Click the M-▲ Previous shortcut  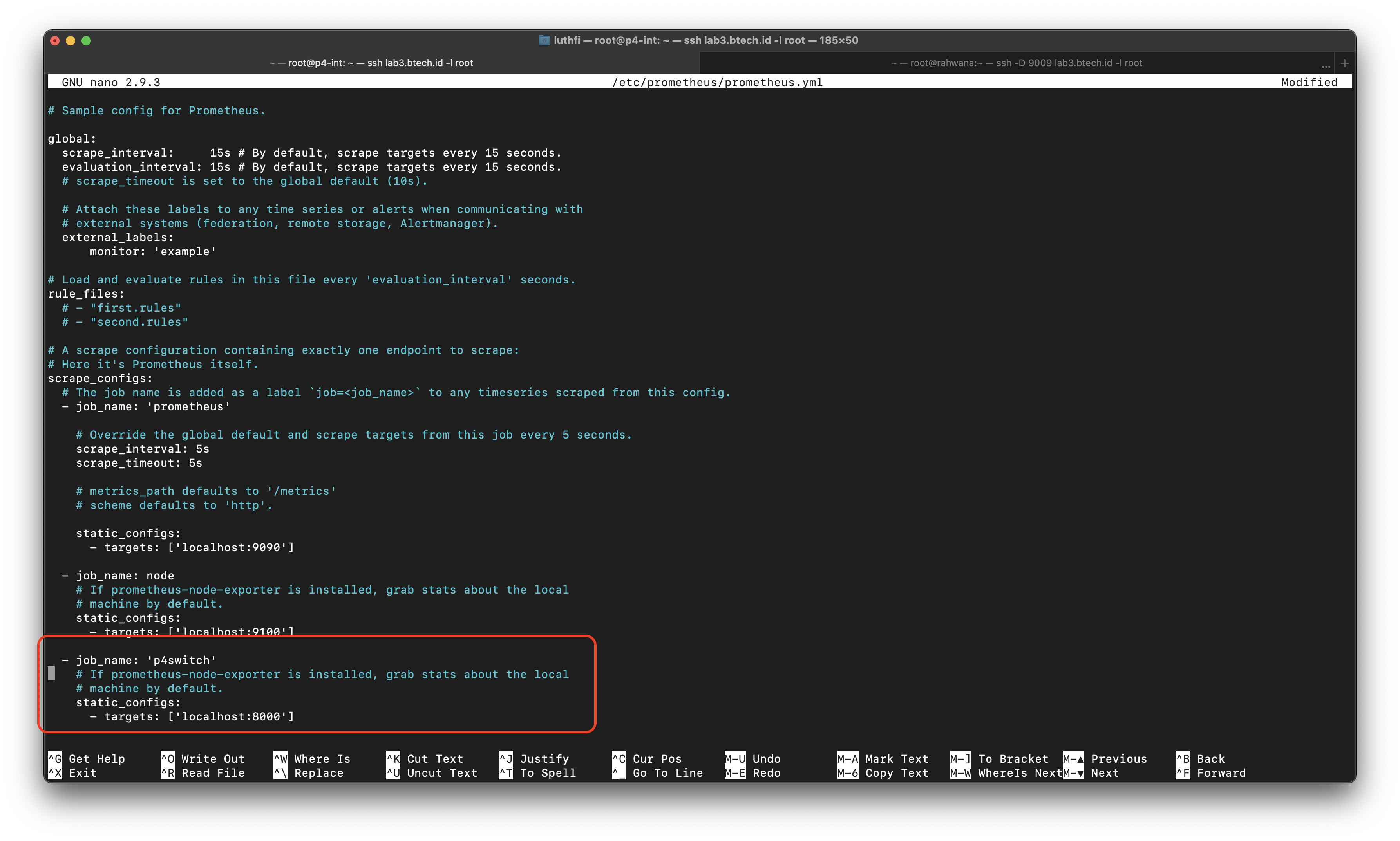tap(1105, 759)
